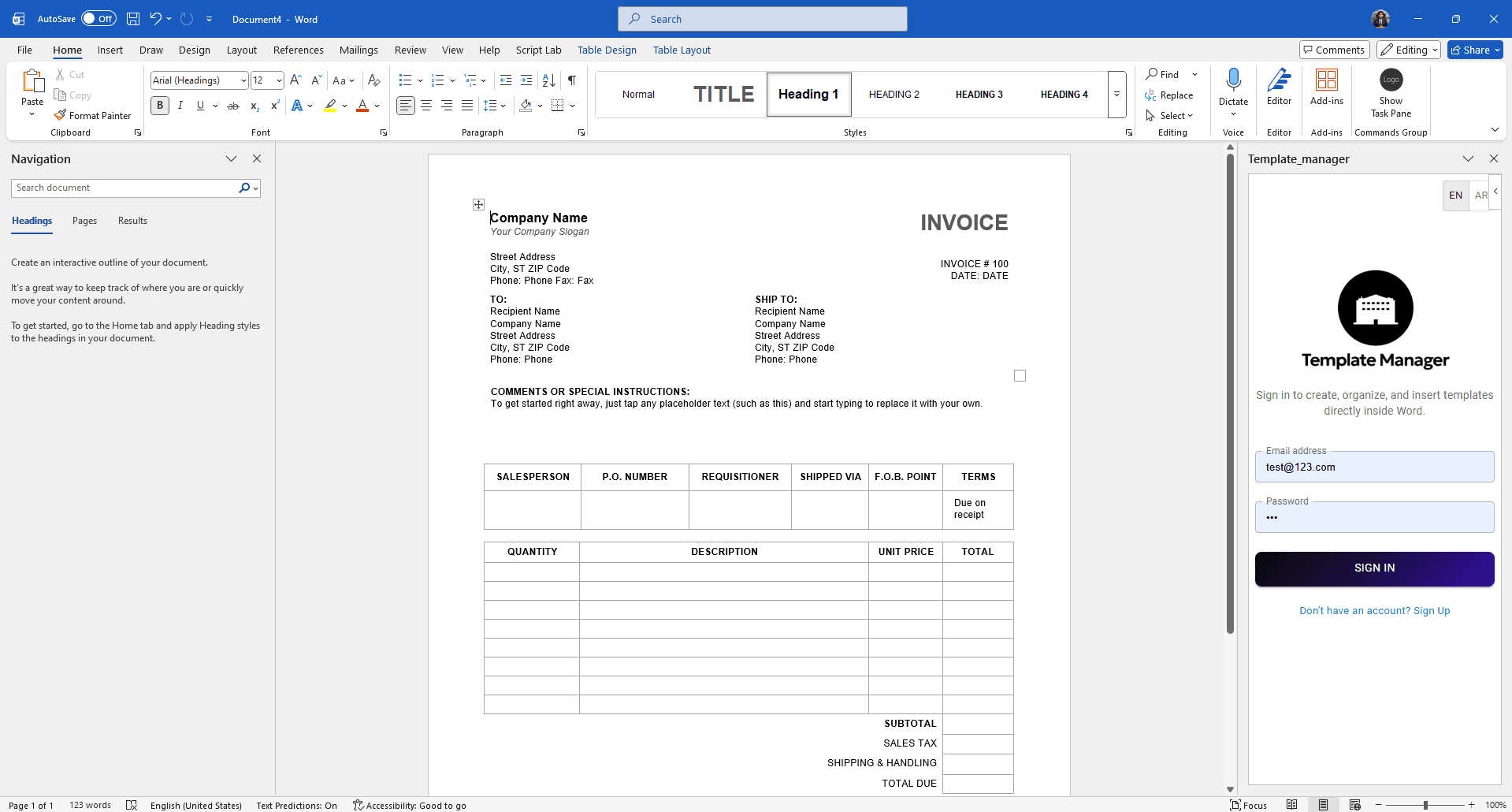Click the Paste icon
Screen dimensions: 1512x812
click(32, 81)
